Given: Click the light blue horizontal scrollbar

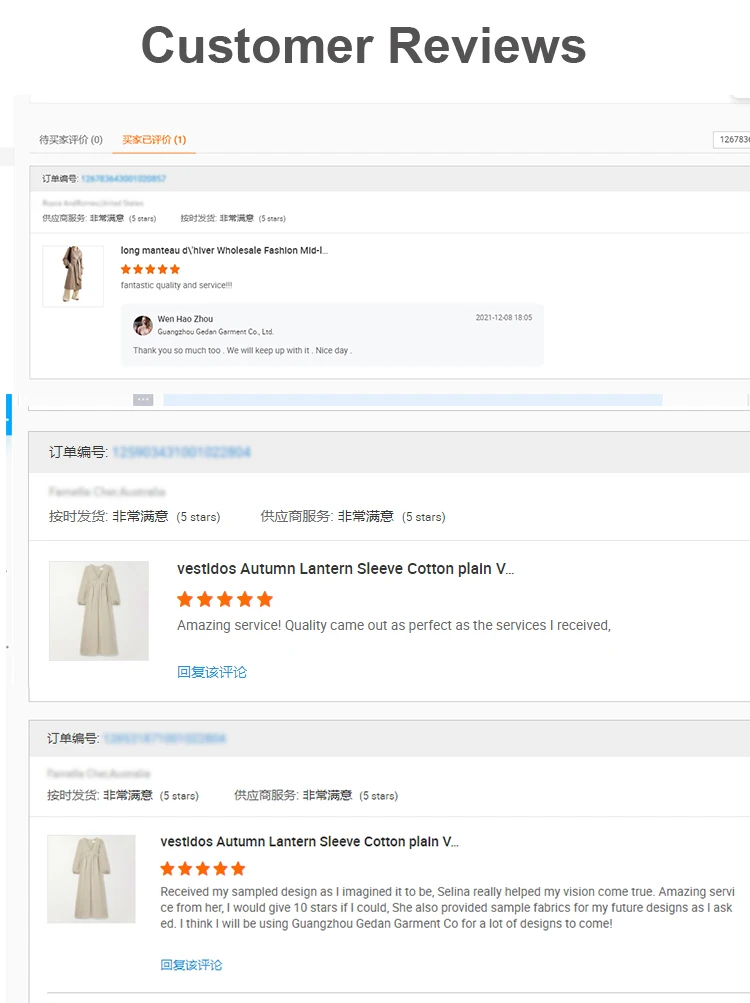Looking at the screenshot, I should pos(412,400).
